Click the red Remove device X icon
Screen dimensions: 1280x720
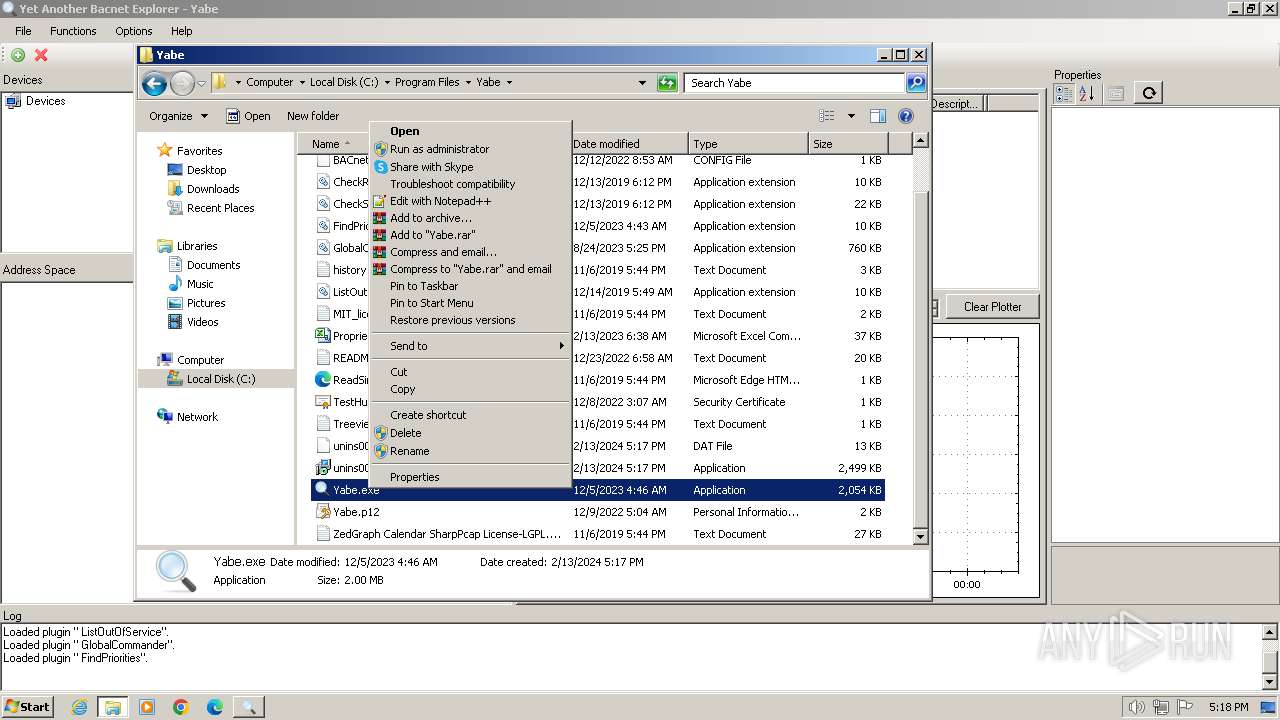(x=41, y=55)
